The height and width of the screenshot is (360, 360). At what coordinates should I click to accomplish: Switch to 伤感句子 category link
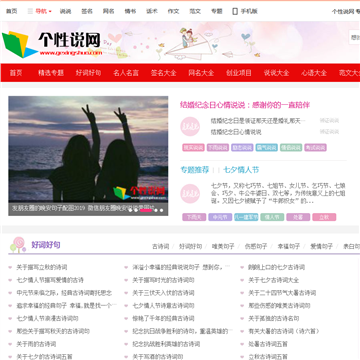pos(256,247)
